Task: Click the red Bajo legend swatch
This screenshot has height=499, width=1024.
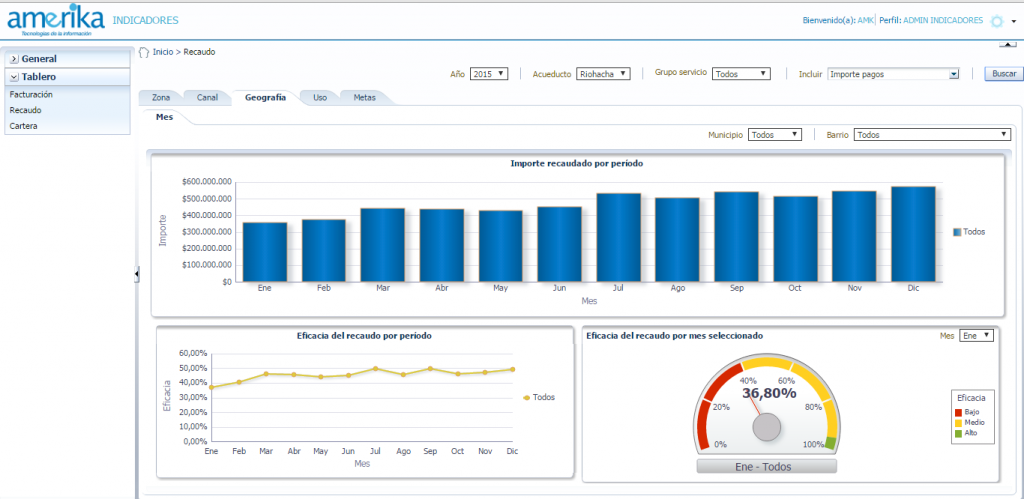Action: click(x=958, y=412)
